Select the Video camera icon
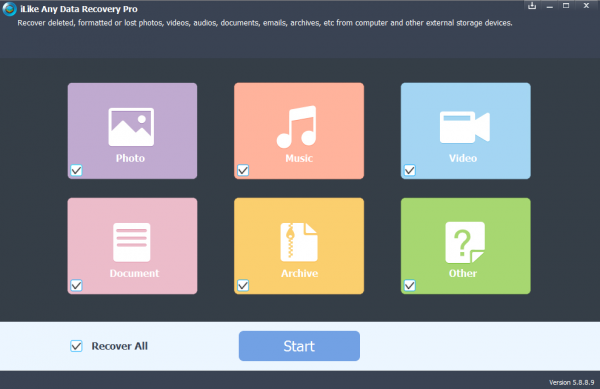The image size is (600, 389). [x=465, y=127]
